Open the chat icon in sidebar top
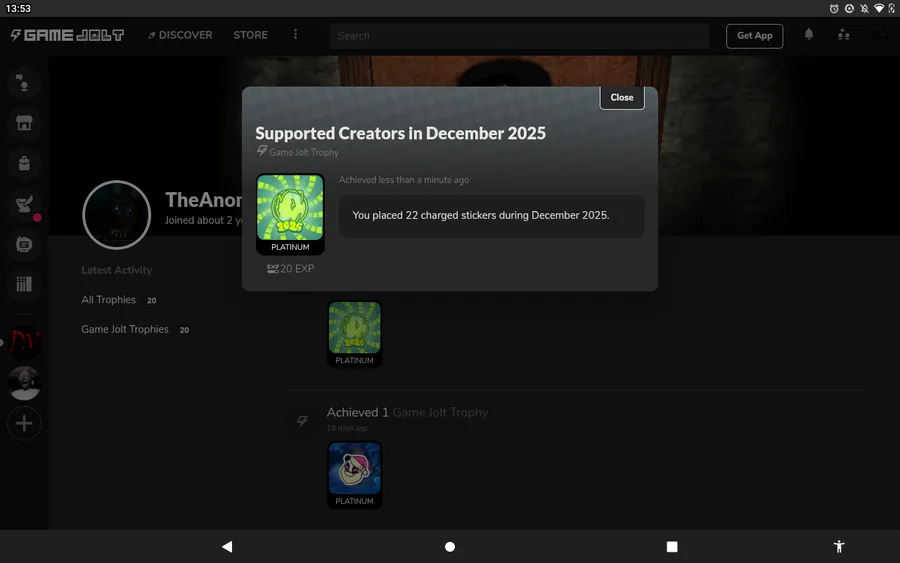 coord(24,83)
